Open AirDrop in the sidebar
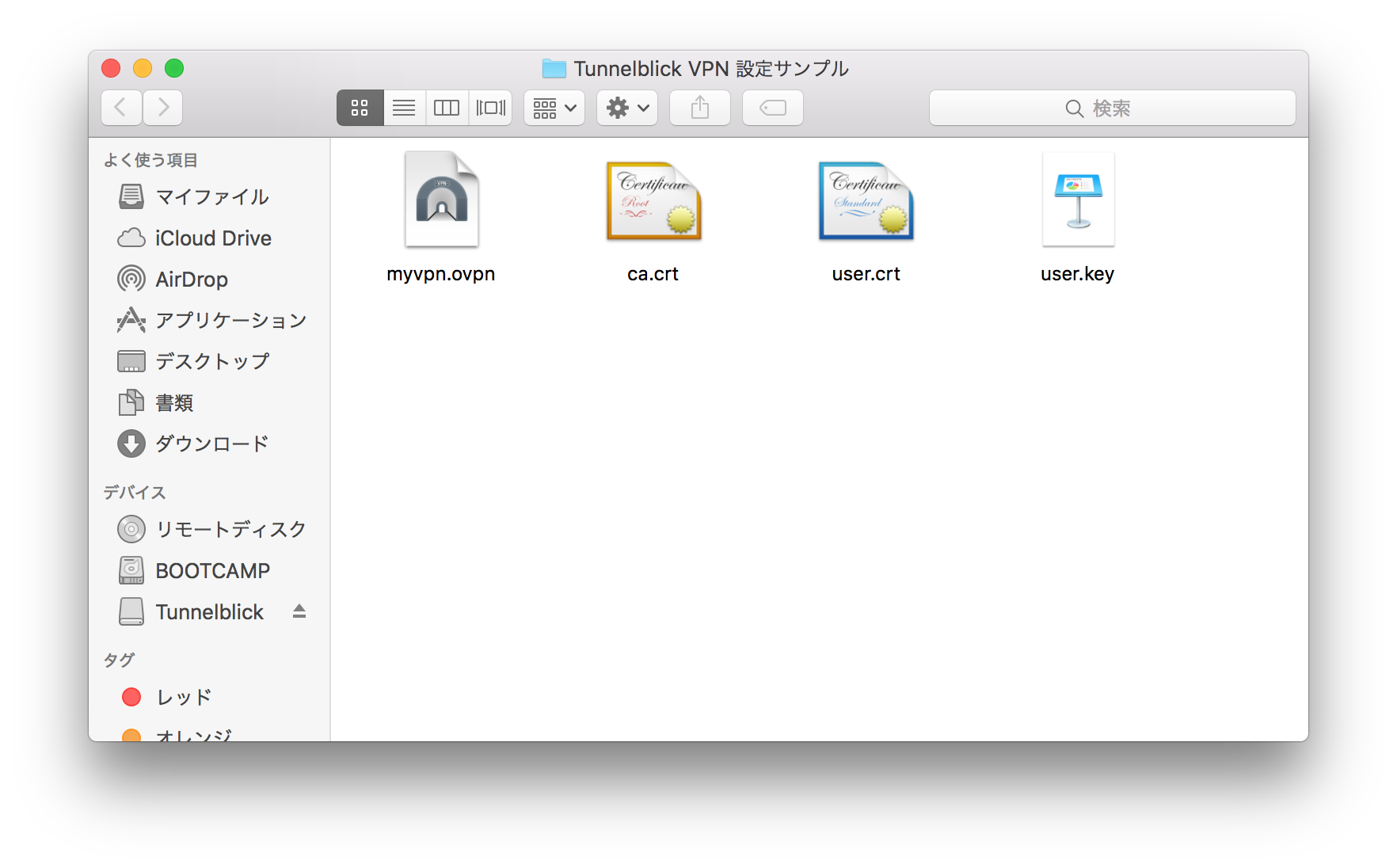1397x868 pixels. pyautogui.click(x=209, y=279)
